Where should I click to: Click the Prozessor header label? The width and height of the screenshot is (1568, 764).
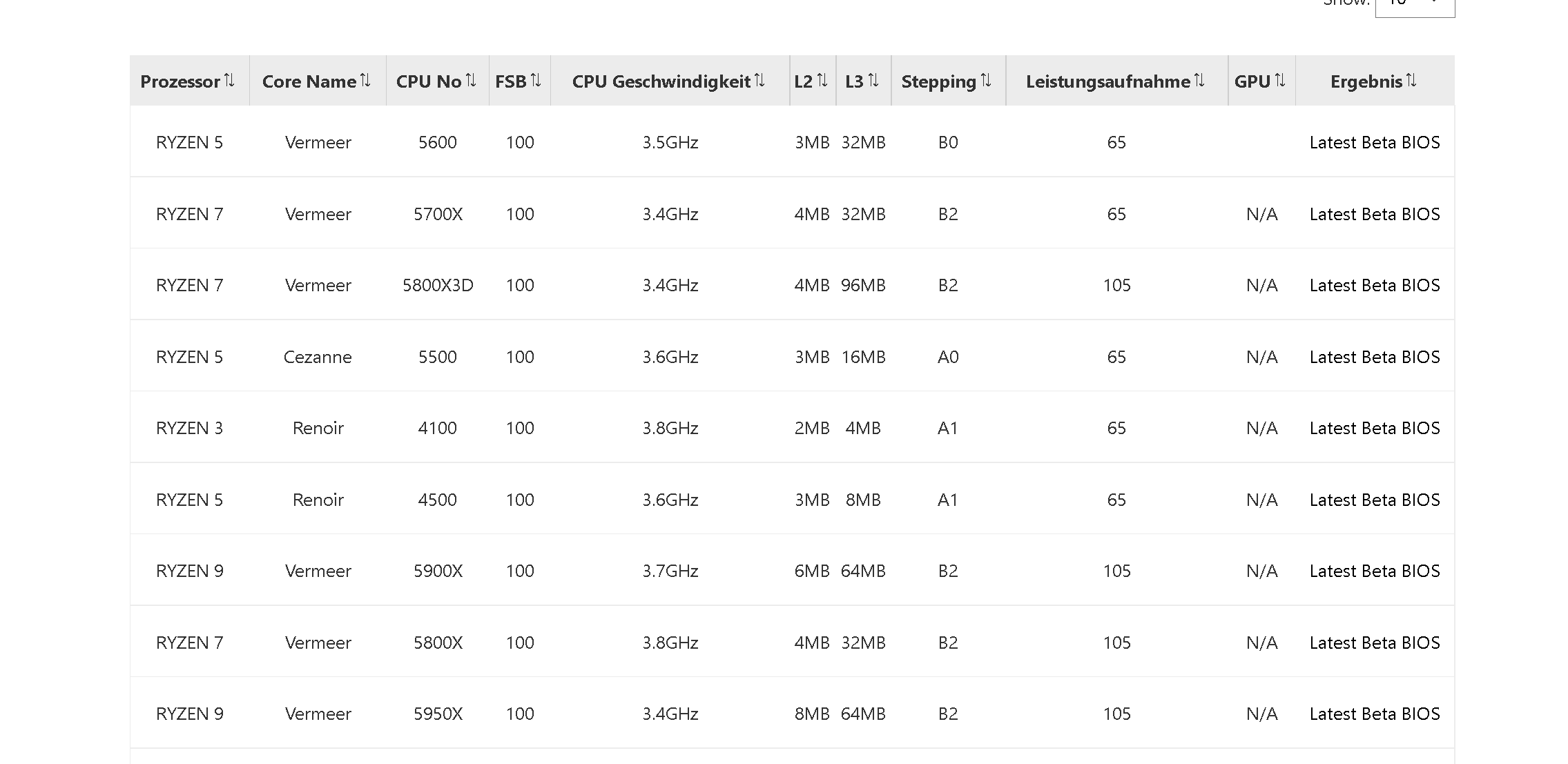[x=180, y=81]
